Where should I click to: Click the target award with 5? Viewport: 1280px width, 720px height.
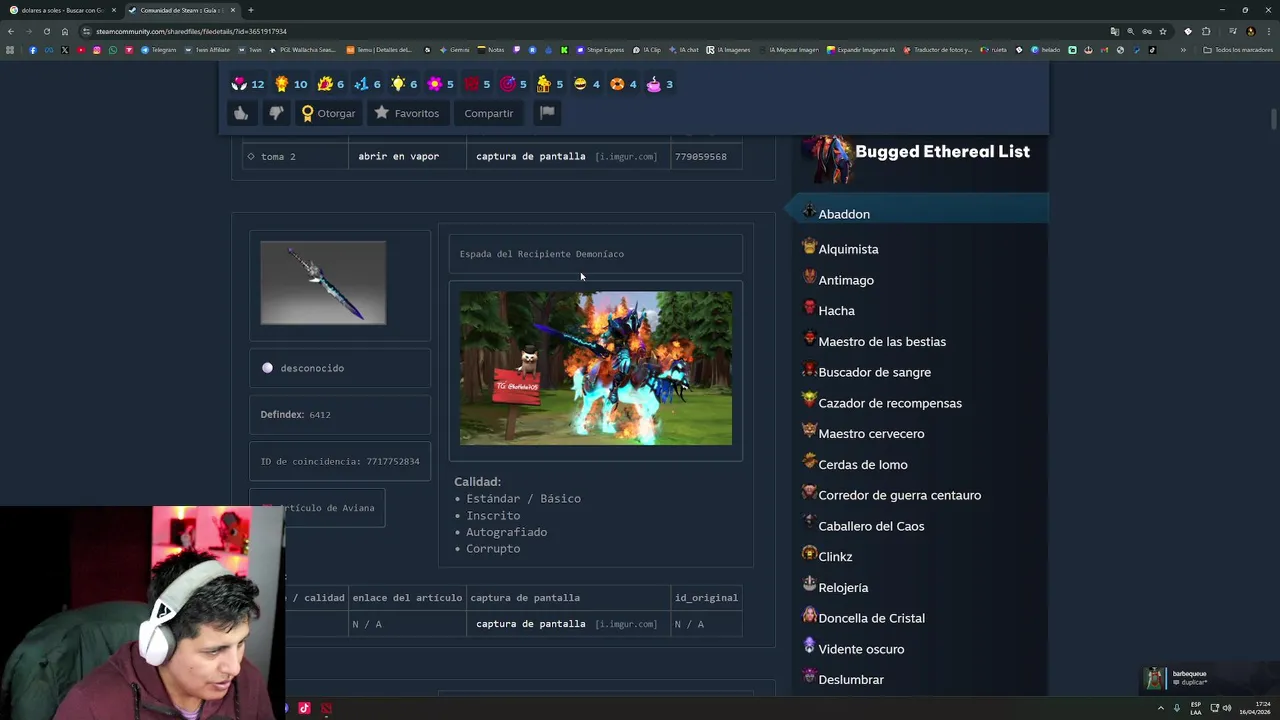(x=514, y=84)
